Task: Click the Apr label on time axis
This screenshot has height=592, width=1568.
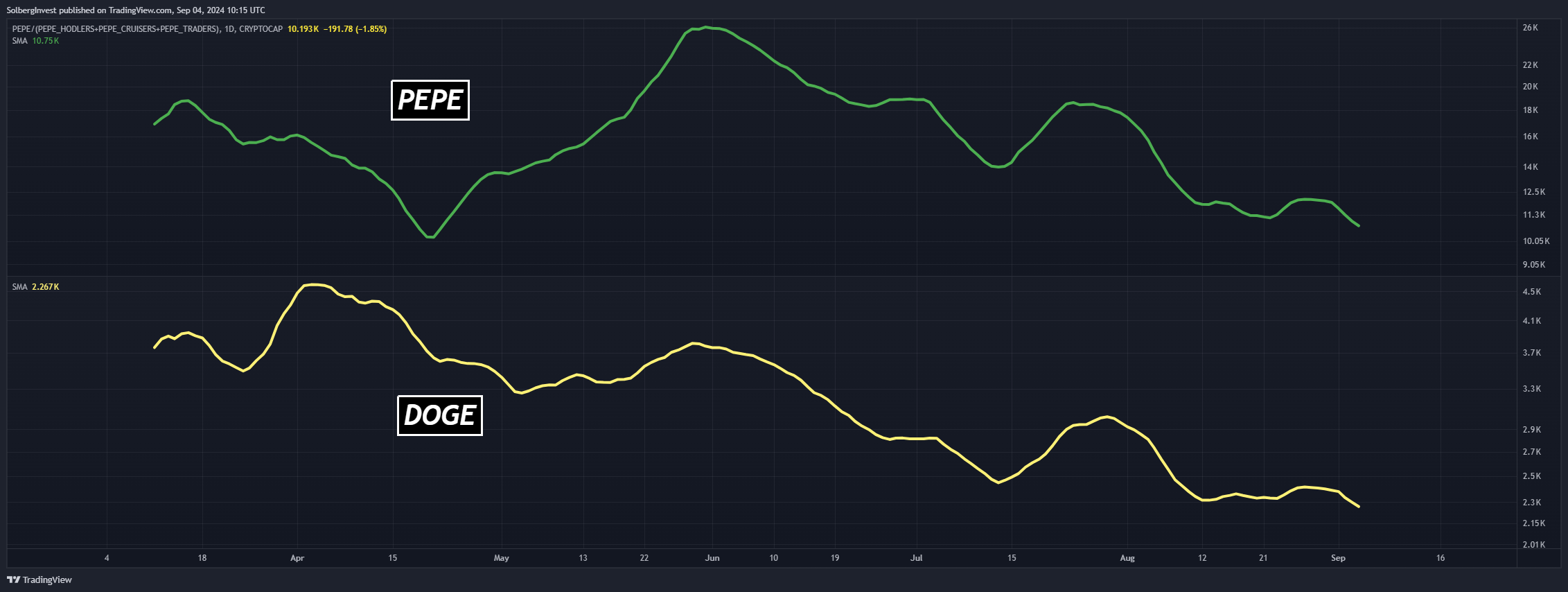Action: coord(297,558)
